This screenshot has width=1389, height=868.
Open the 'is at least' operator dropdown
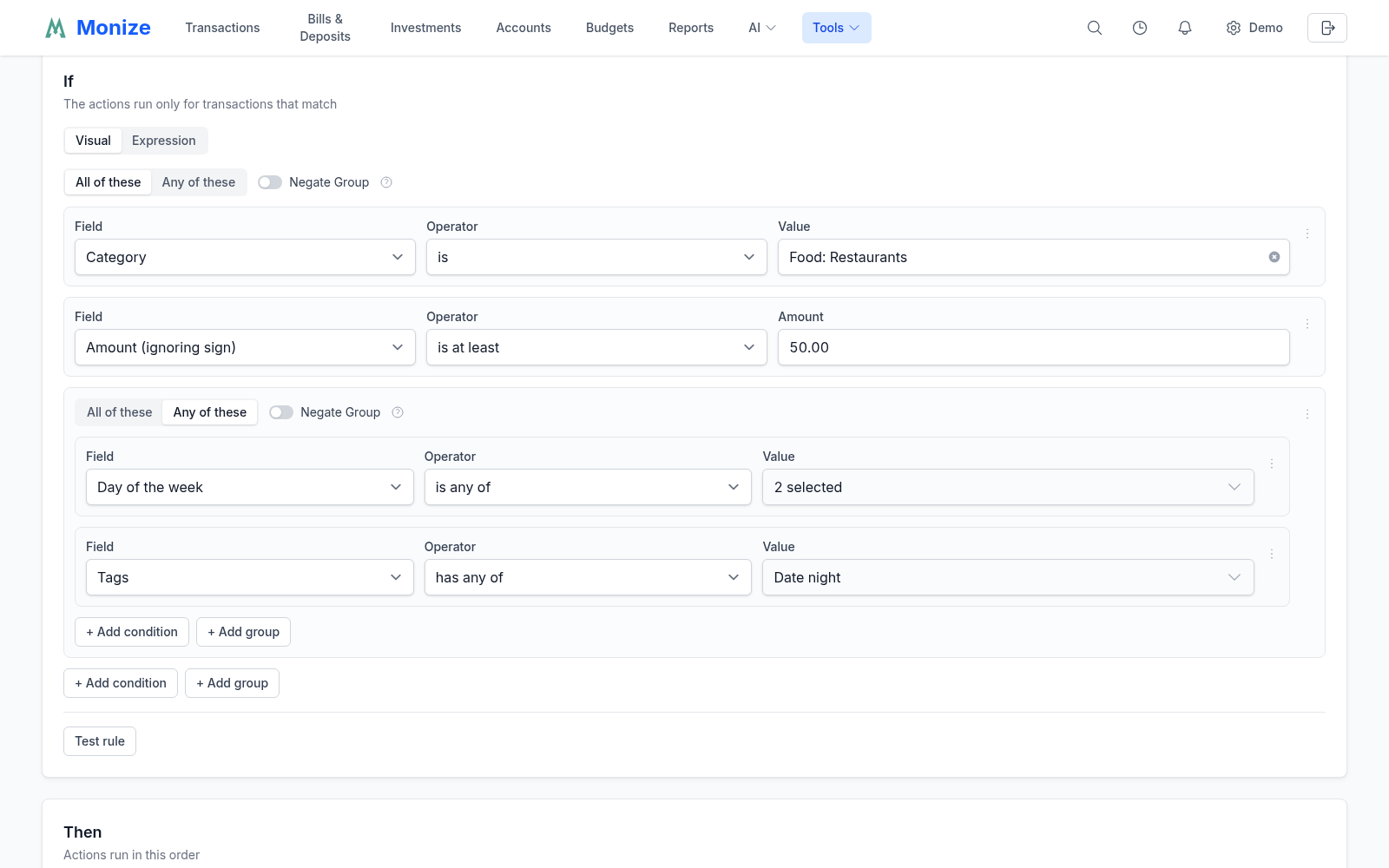(596, 347)
